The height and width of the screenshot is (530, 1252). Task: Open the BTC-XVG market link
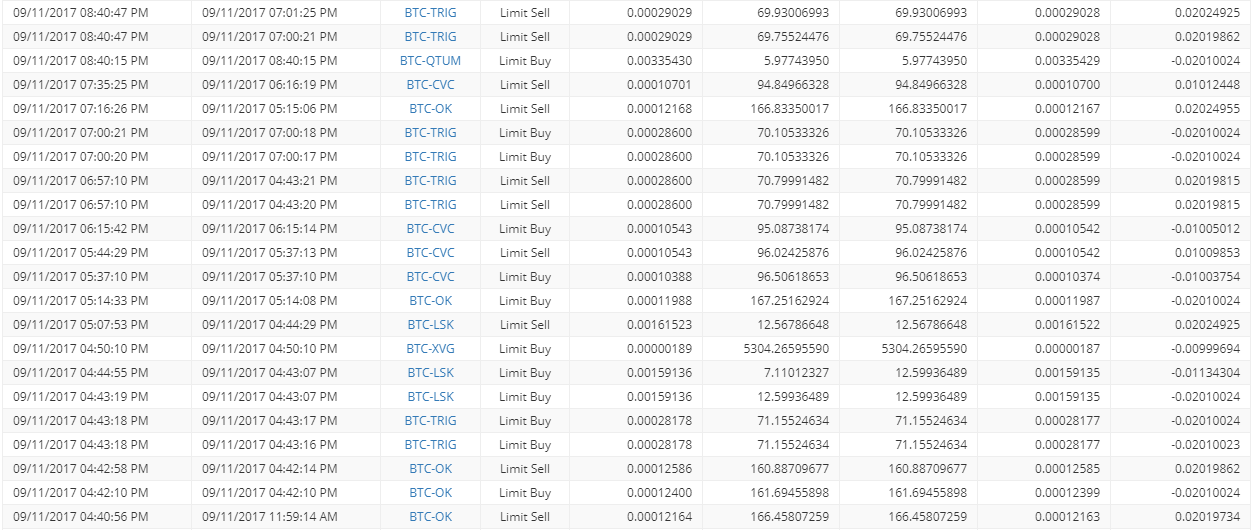[x=430, y=349]
